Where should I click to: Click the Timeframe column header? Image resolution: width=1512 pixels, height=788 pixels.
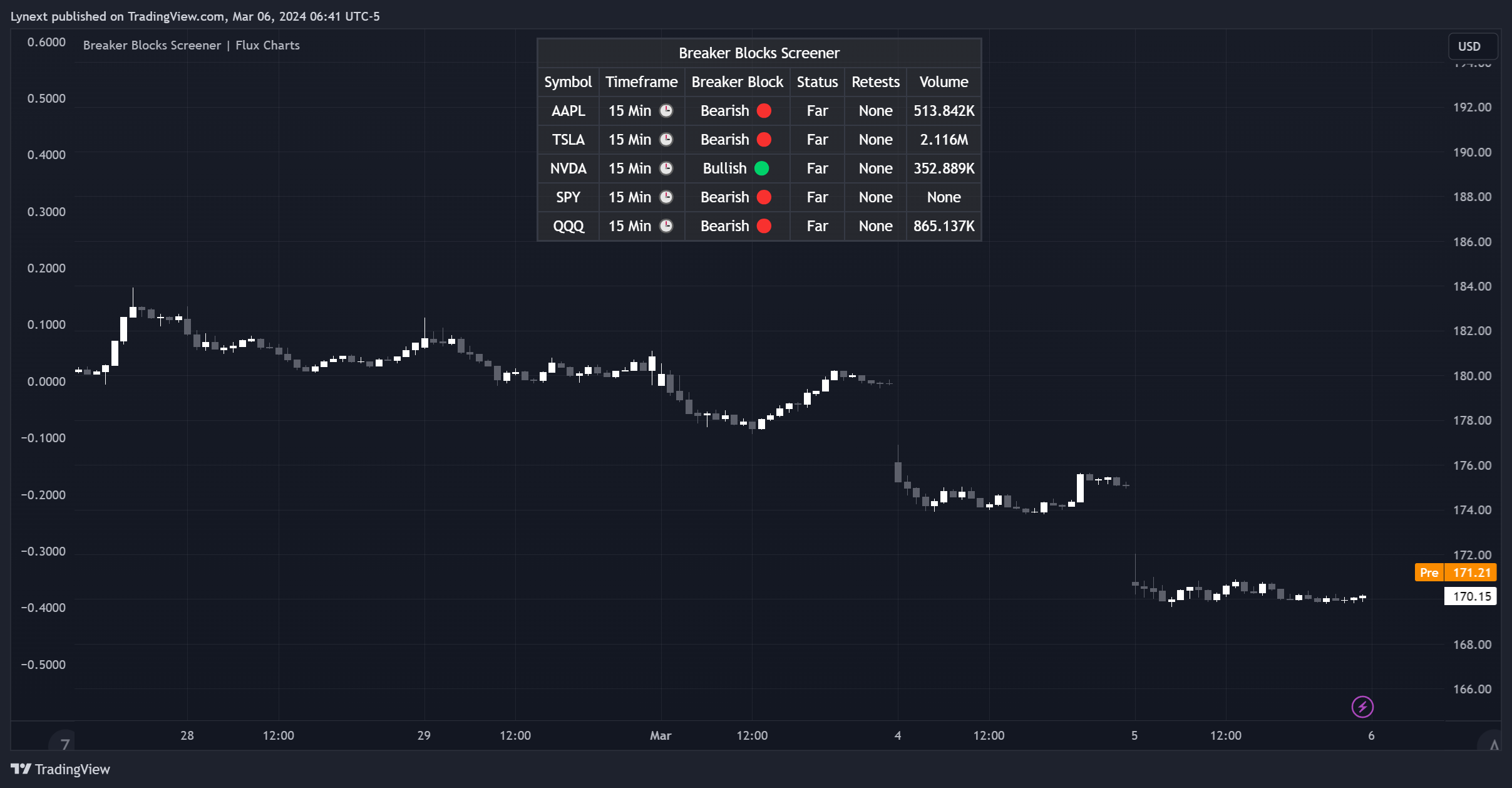641,81
